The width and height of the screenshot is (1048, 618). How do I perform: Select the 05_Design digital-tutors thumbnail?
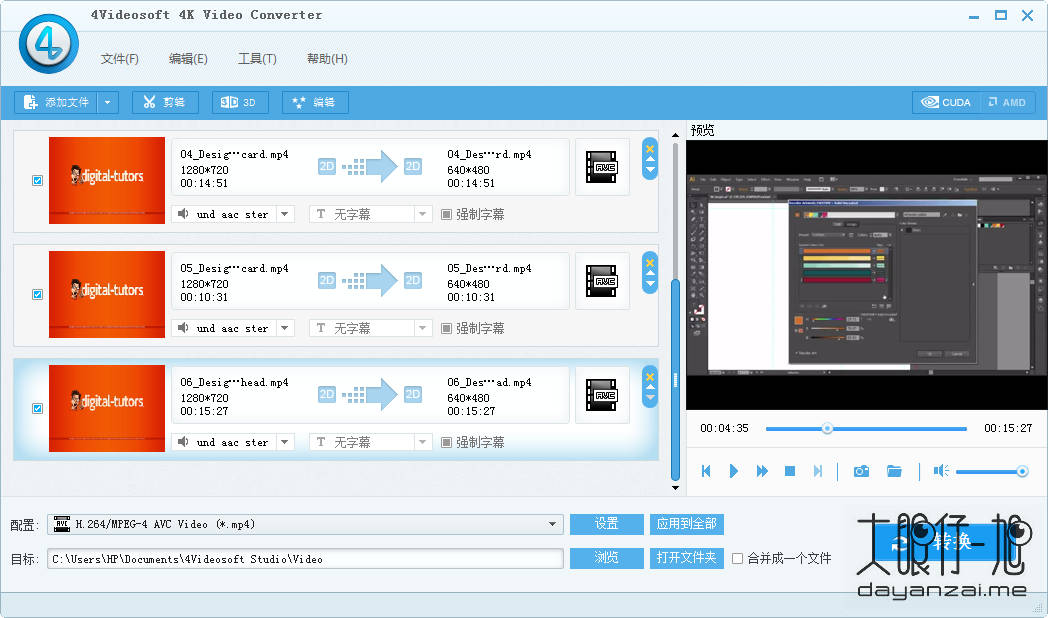point(107,295)
